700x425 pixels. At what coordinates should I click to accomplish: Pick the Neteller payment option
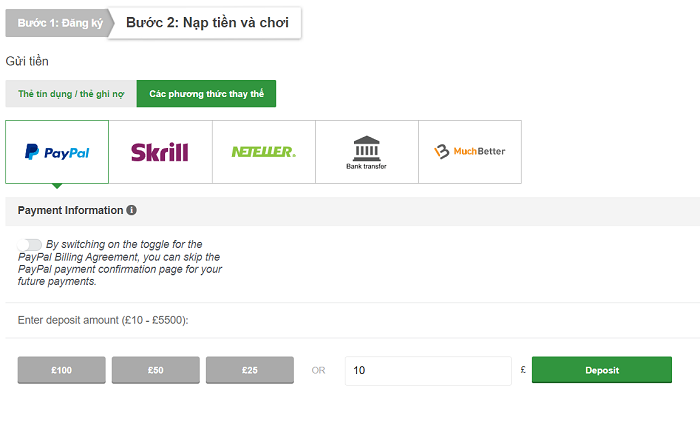point(264,152)
